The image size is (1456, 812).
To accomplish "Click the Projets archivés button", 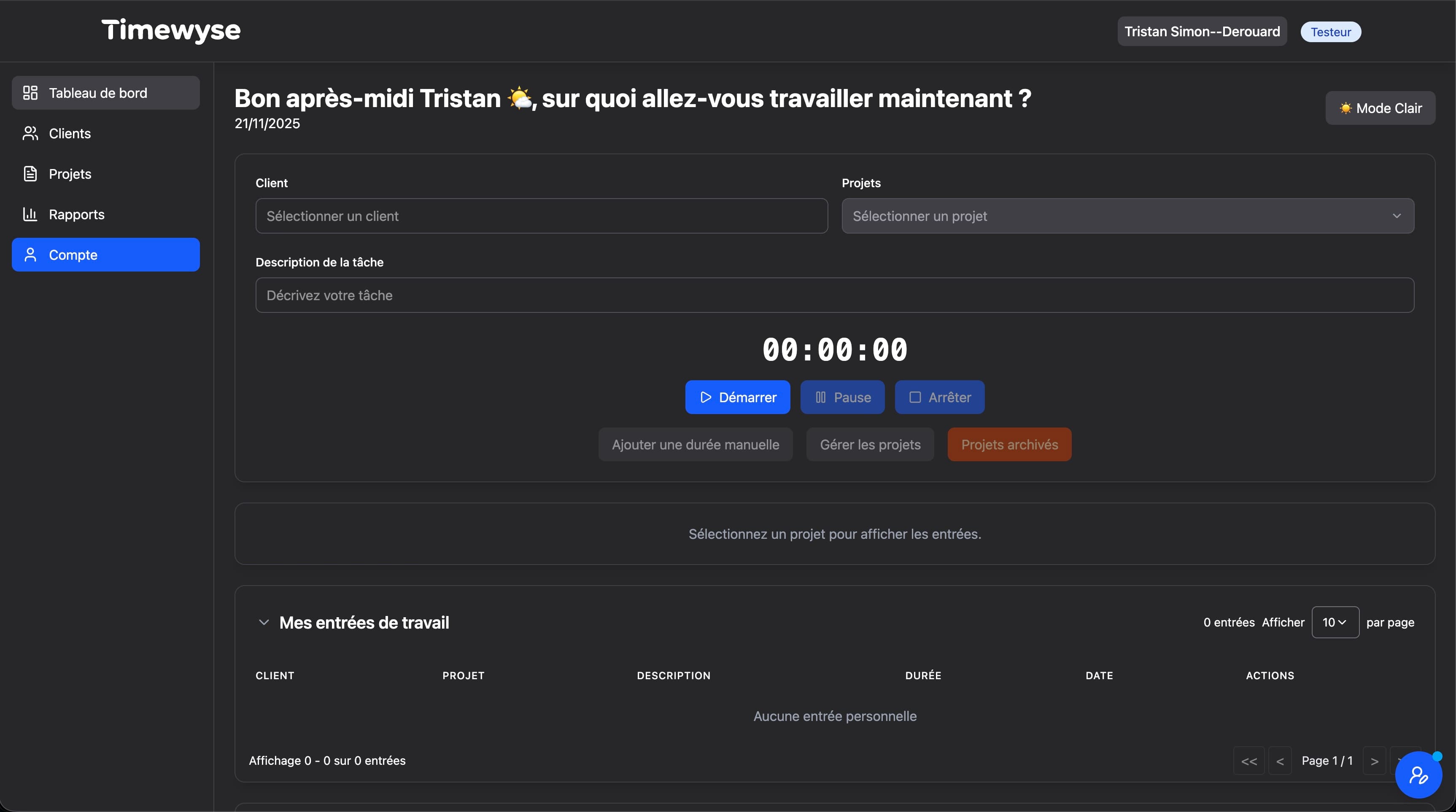I will click(1009, 445).
